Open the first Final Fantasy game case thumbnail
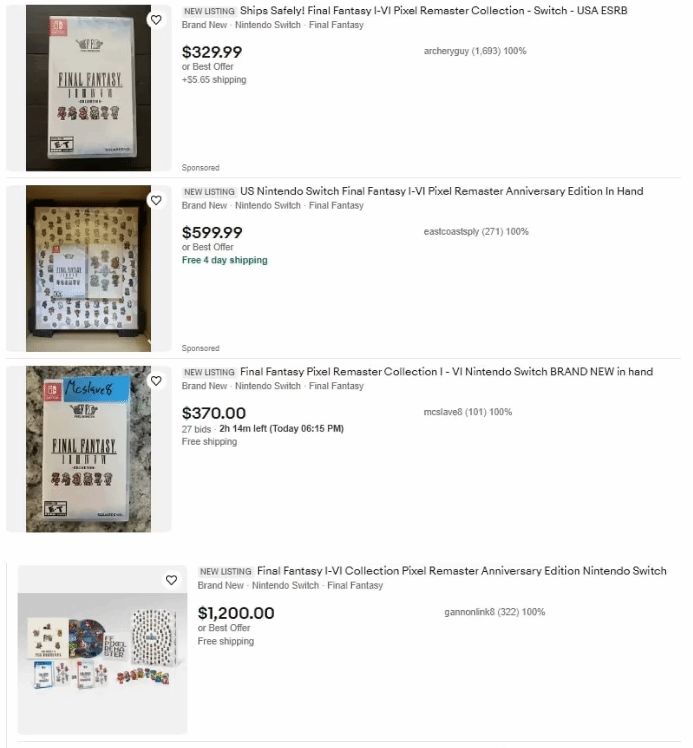The width and height of the screenshot is (693, 748). (x=88, y=88)
